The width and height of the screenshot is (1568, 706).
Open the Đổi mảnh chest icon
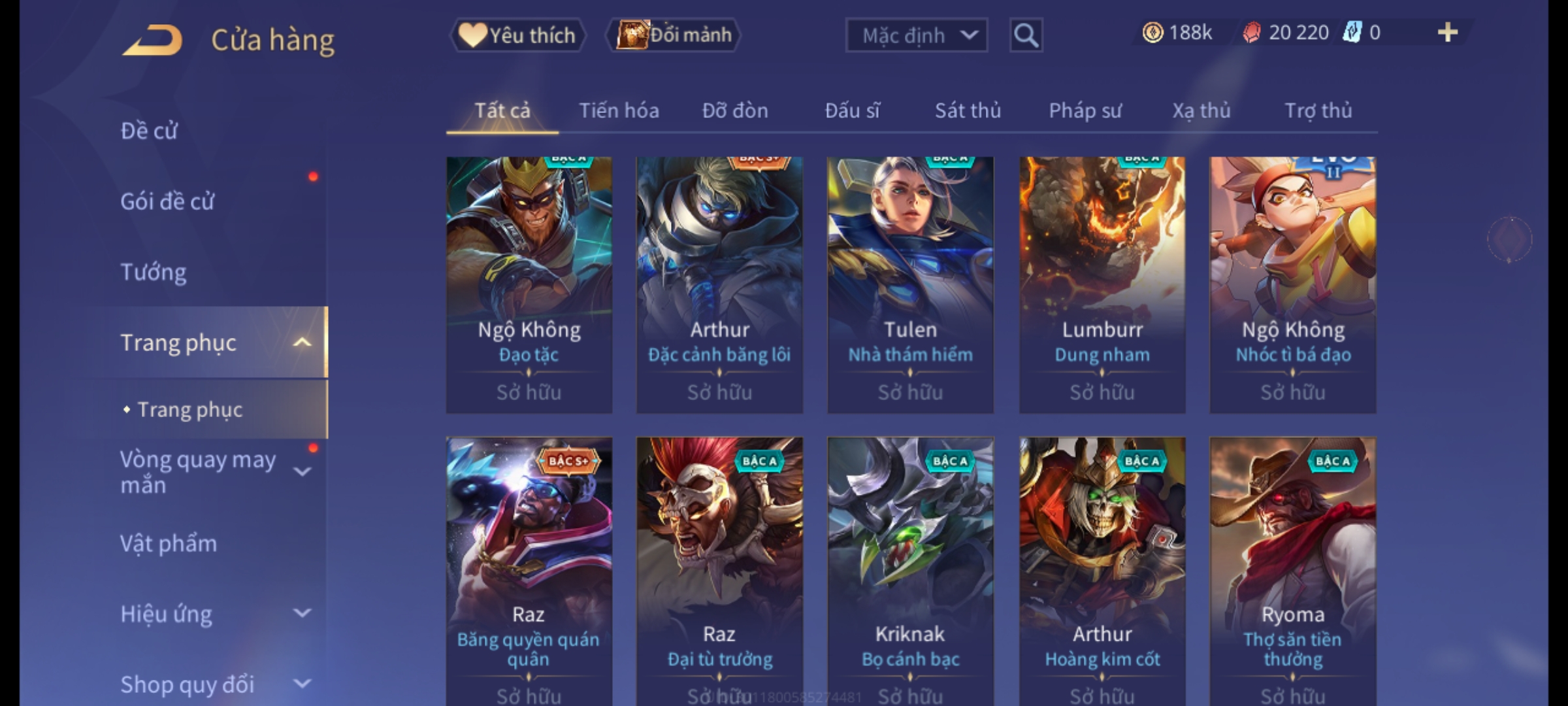(632, 35)
